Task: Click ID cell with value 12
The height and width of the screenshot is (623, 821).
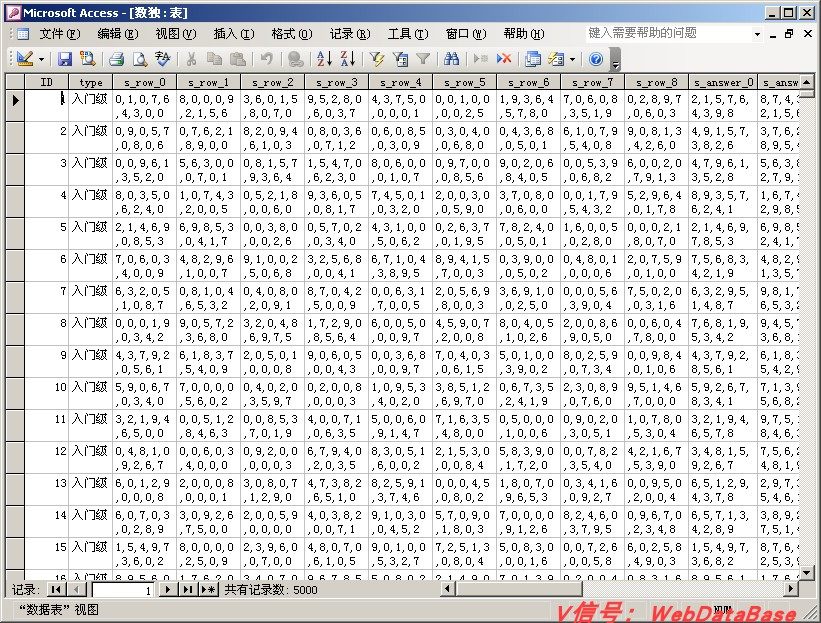Action: 47,458
